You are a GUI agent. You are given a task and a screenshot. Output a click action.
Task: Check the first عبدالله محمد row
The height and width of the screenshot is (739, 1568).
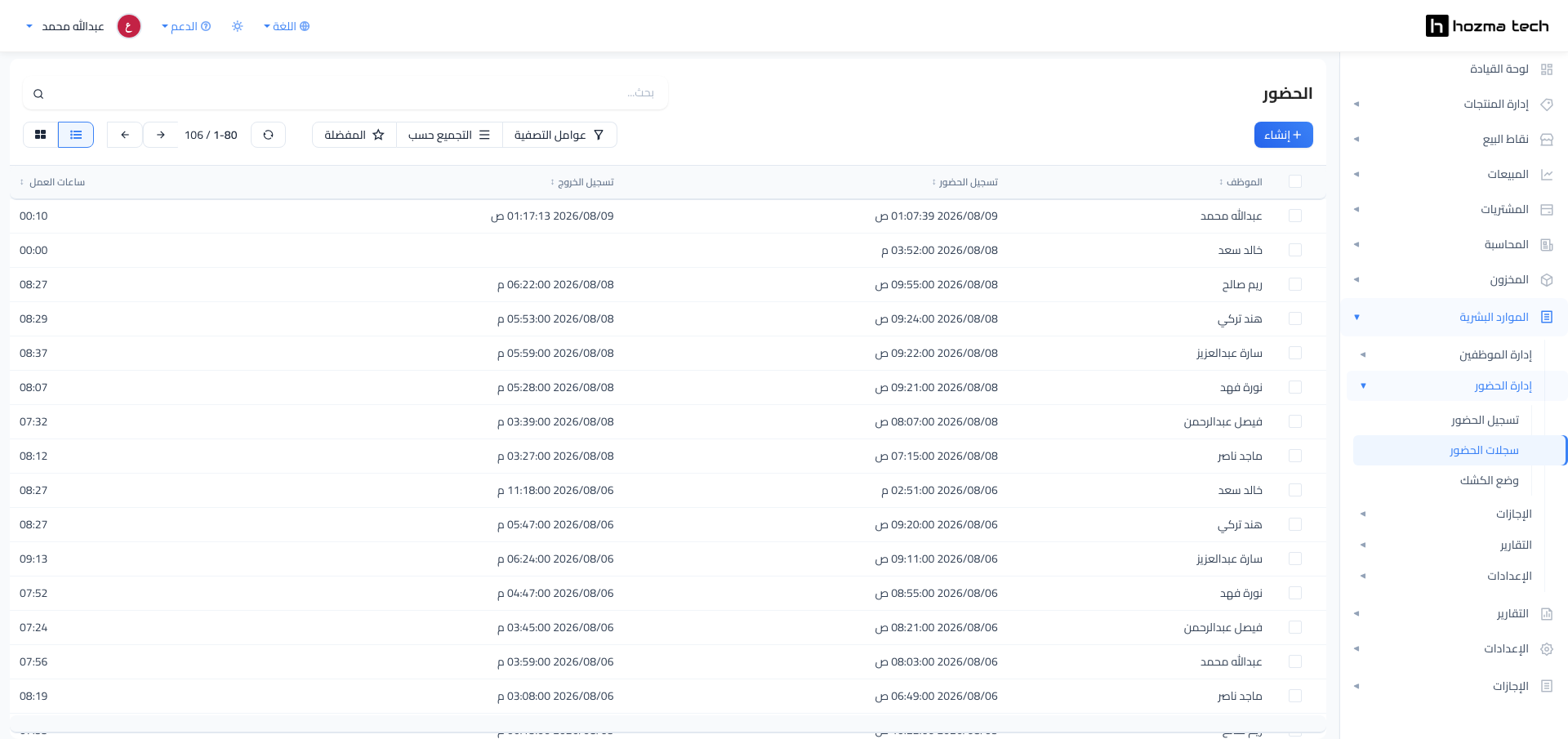tap(1295, 216)
